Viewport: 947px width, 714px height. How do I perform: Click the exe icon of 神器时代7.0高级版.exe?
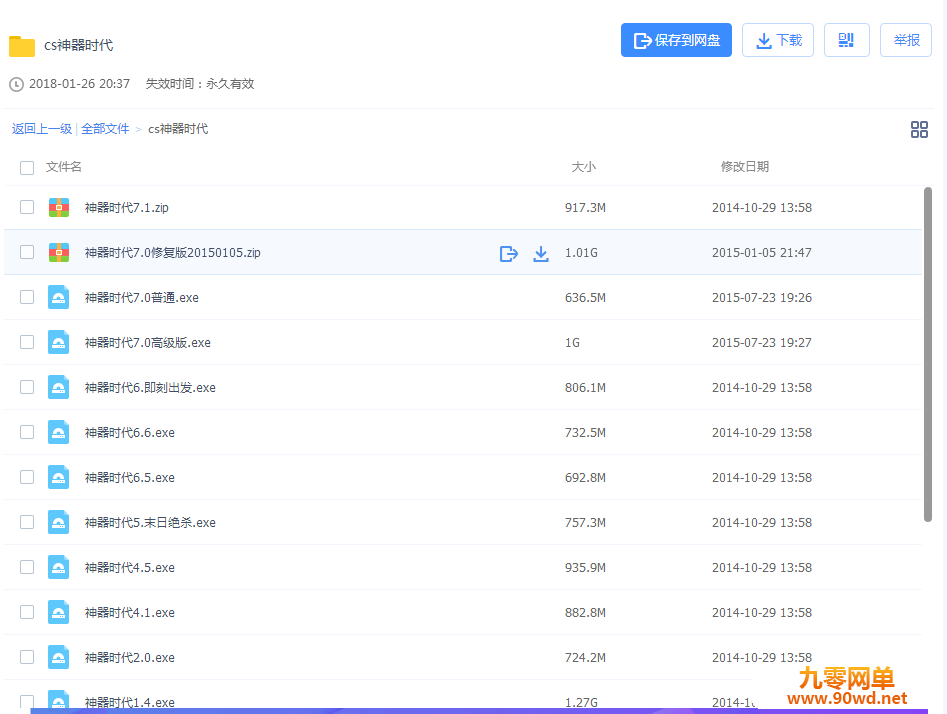[59, 342]
